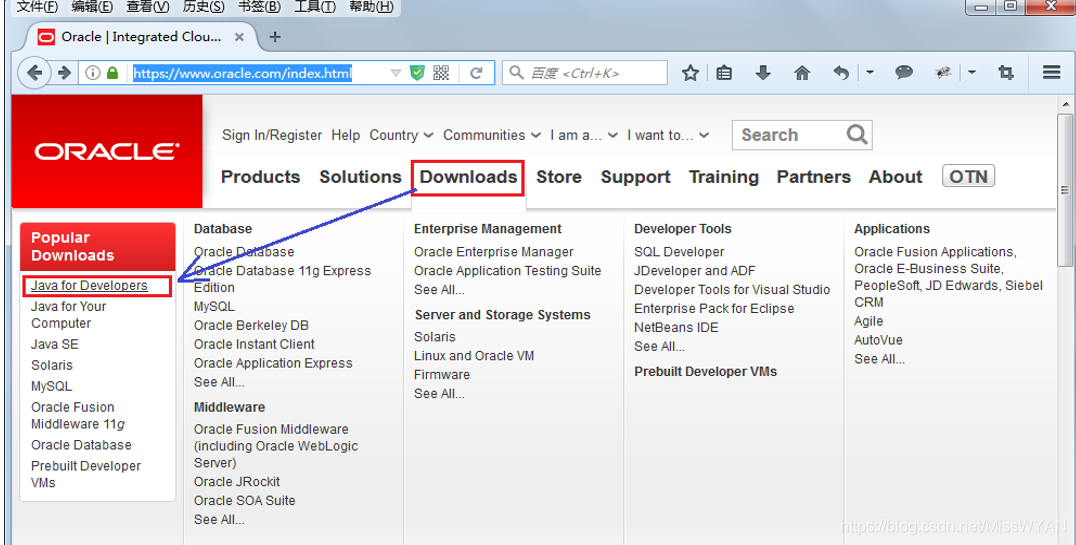
Task: Open the 工具(T) menu
Action: [x=315, y=7]
